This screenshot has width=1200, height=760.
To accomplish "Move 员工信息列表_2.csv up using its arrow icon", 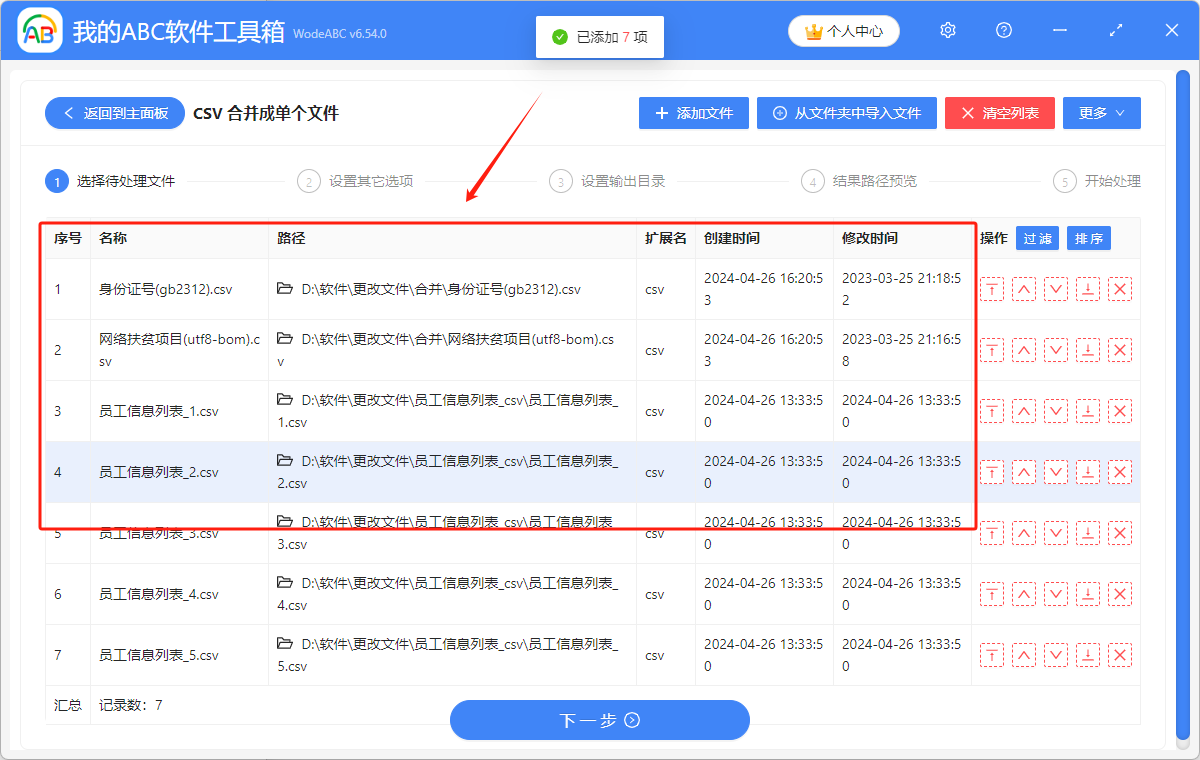I will [1023, 471].
